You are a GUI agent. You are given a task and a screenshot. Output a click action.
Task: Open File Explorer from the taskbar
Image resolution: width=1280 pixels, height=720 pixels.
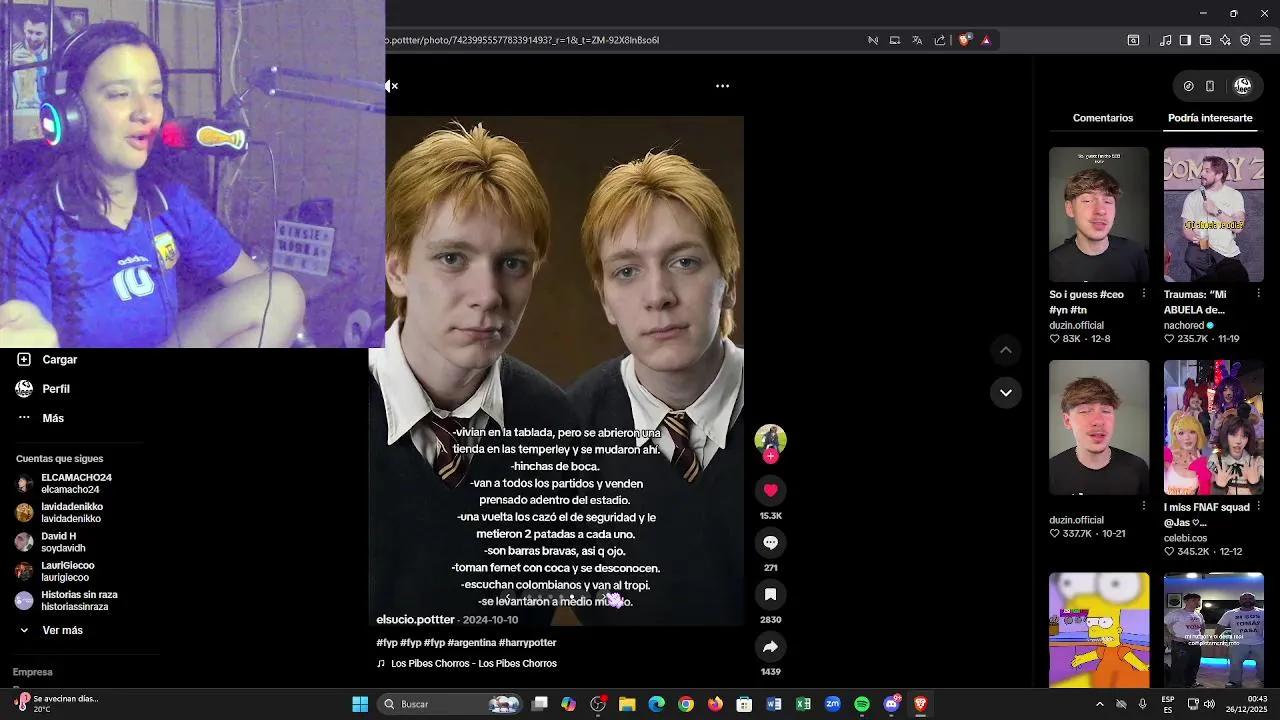[x=627, y=704]
